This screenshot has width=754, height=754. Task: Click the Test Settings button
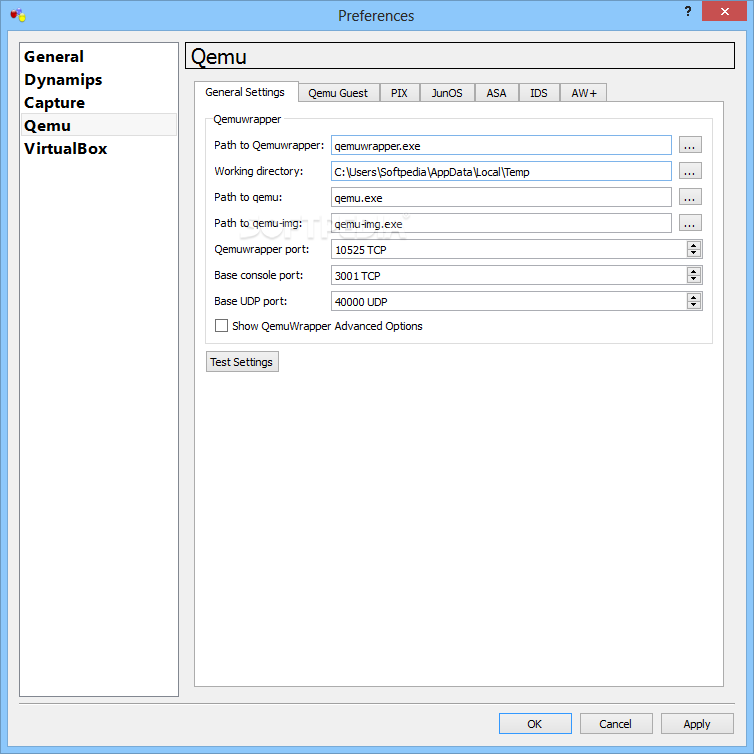(242, 362)
